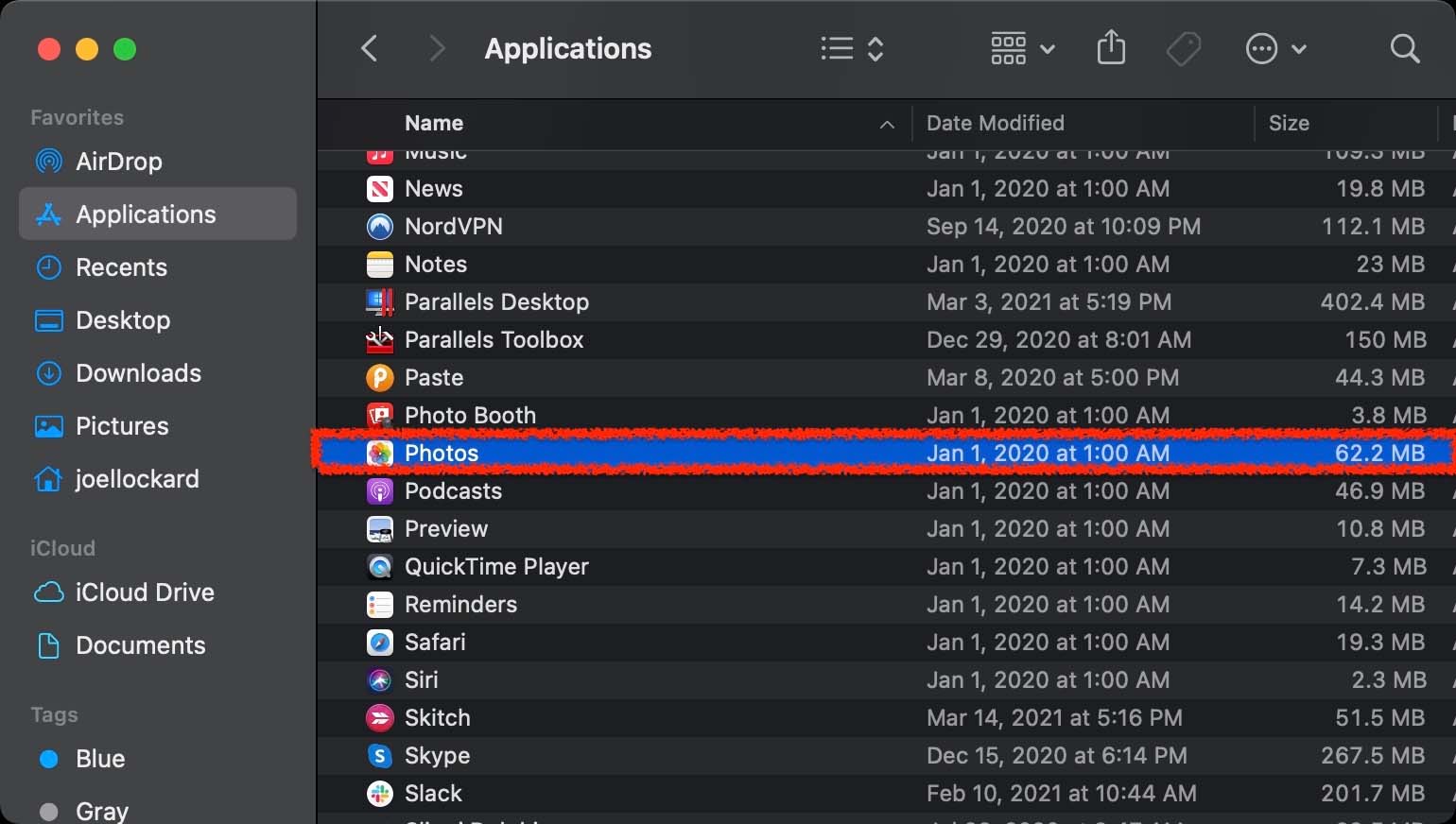Click the Slack app icon
1456x824 pixels.
tap(379, 794)
